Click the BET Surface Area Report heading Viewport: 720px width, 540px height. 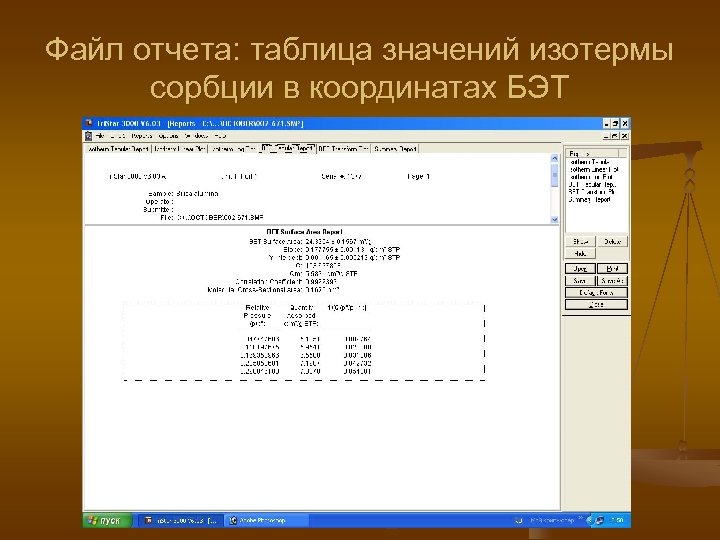click(x=304, y=232)
